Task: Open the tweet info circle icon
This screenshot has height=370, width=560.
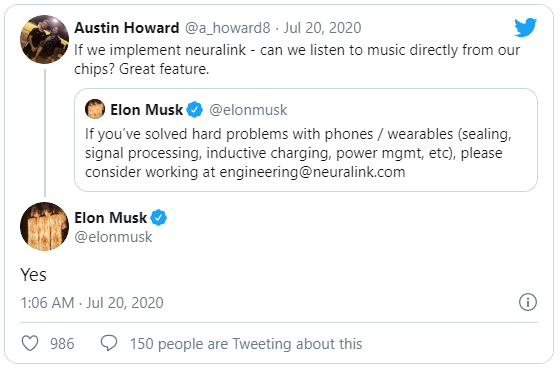Action: click(528, 302)
